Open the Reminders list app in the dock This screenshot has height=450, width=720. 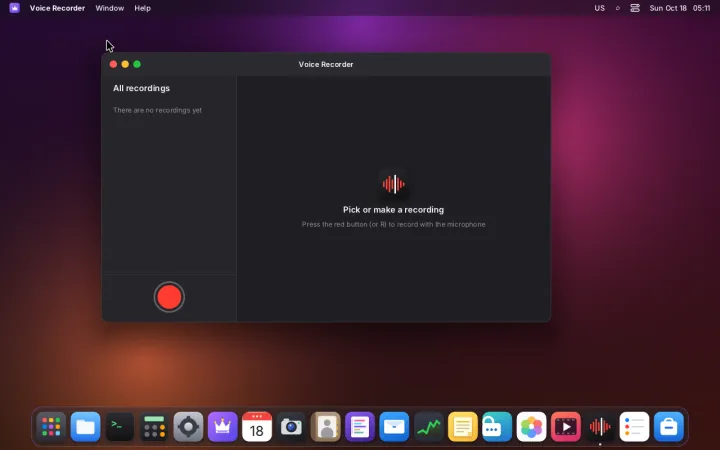pos(634,427)
